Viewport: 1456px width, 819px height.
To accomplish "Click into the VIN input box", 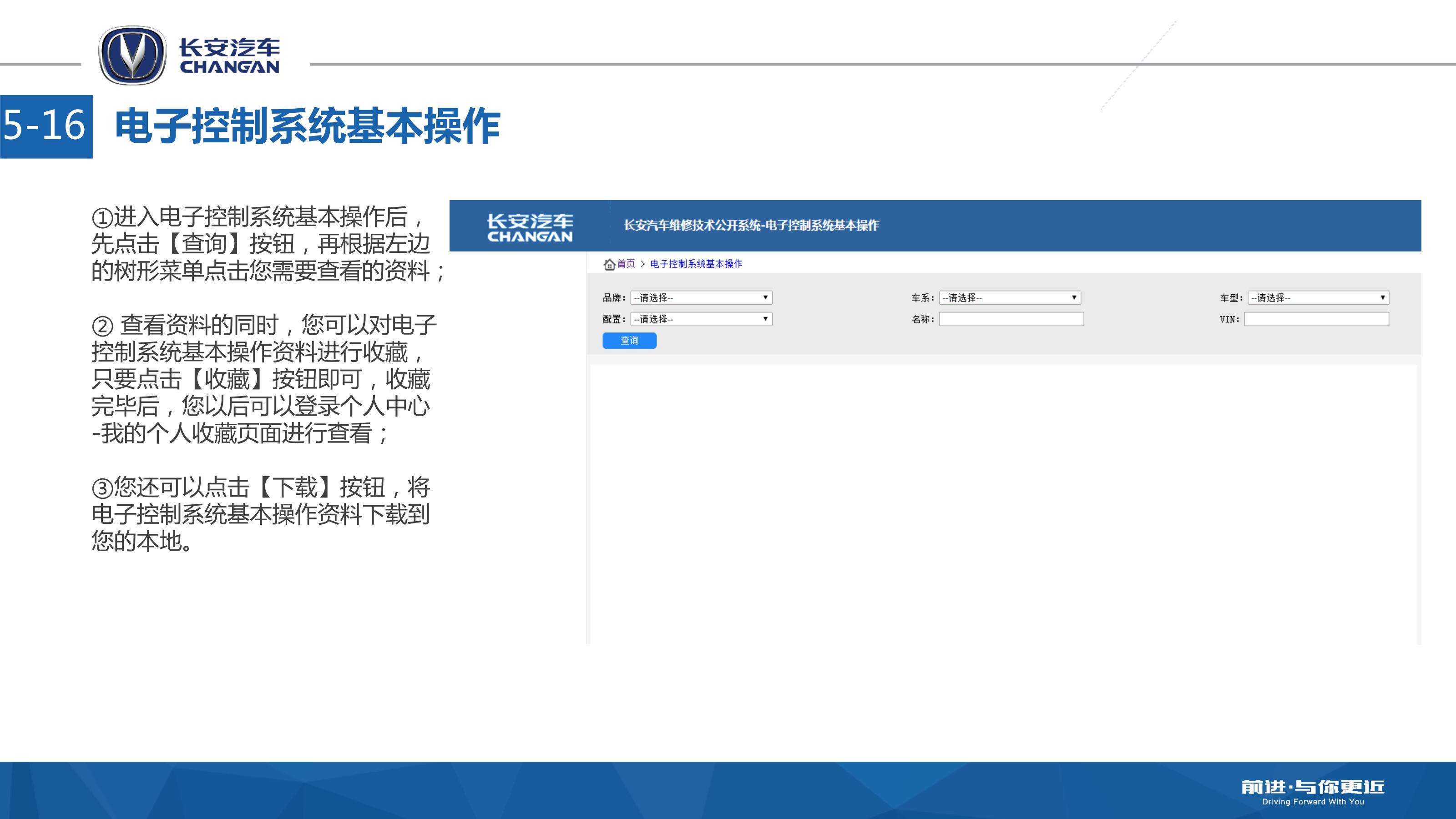I will pos(1316,319).
